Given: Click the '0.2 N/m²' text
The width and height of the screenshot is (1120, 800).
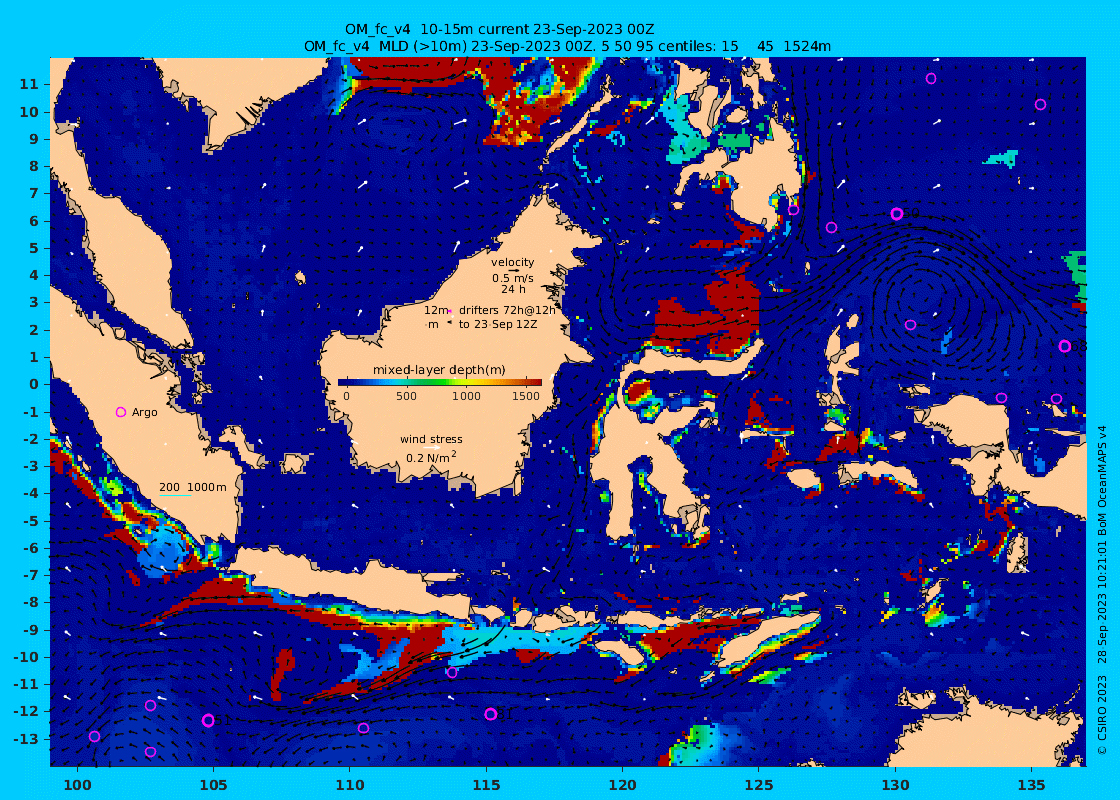Looking at the screenshot, I should 431,457.
